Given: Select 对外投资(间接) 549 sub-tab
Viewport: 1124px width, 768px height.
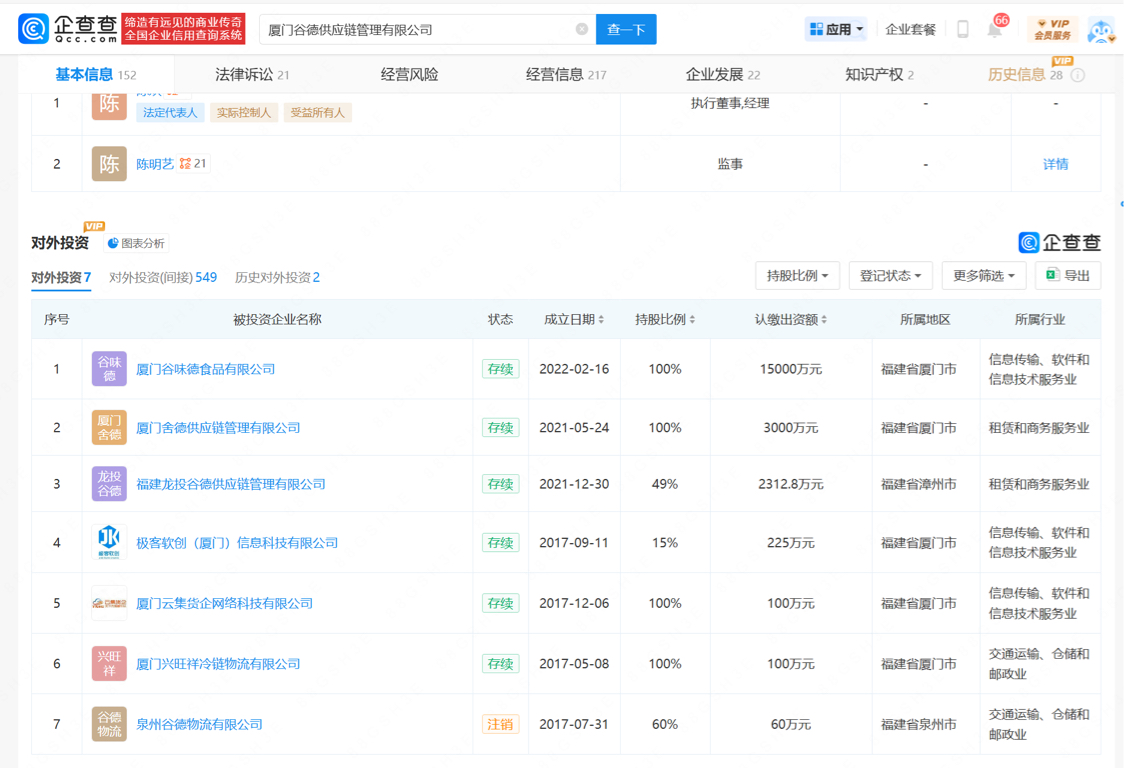Looking at the screenshot, I should [x=163, y=278].
